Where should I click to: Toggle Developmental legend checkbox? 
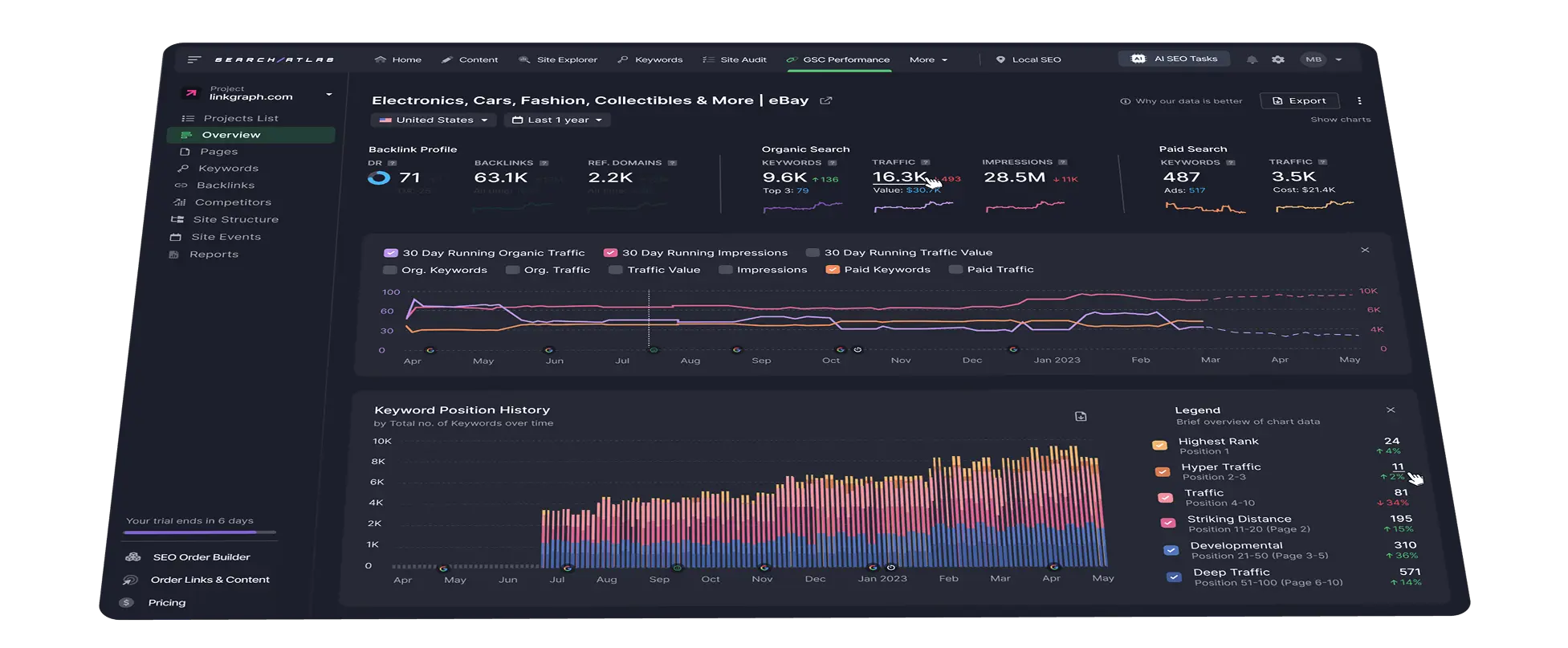pos(1171,550)
